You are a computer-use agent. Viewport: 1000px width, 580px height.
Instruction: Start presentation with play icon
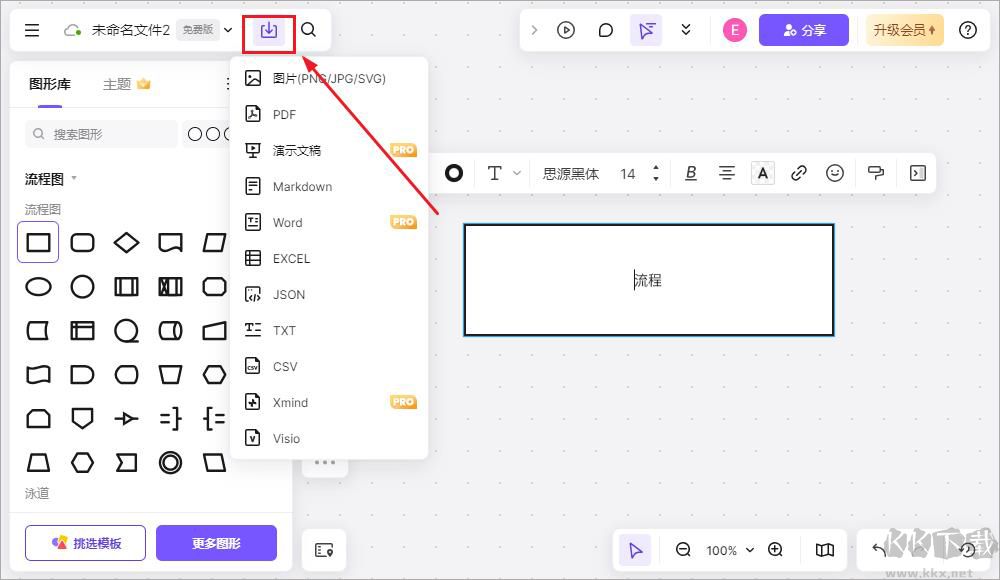(566, 30)
